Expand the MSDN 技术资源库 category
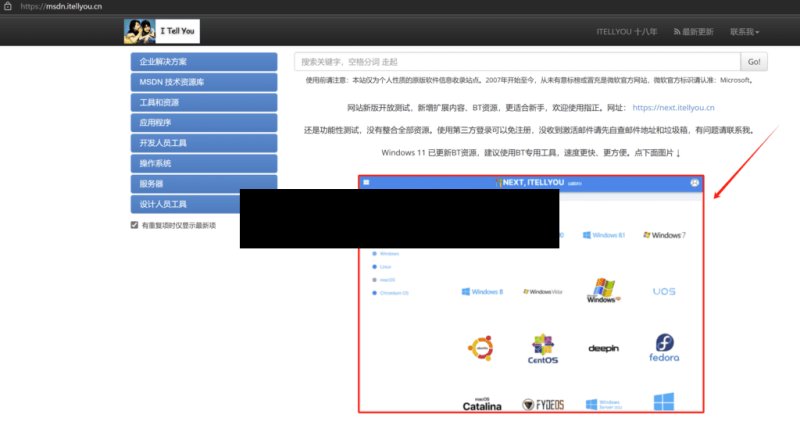The width and height of the screenshot is (800, 439). pos(204,82)
